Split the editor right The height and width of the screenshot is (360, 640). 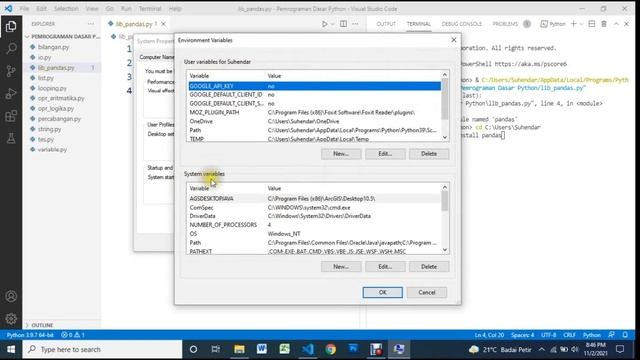343,24
